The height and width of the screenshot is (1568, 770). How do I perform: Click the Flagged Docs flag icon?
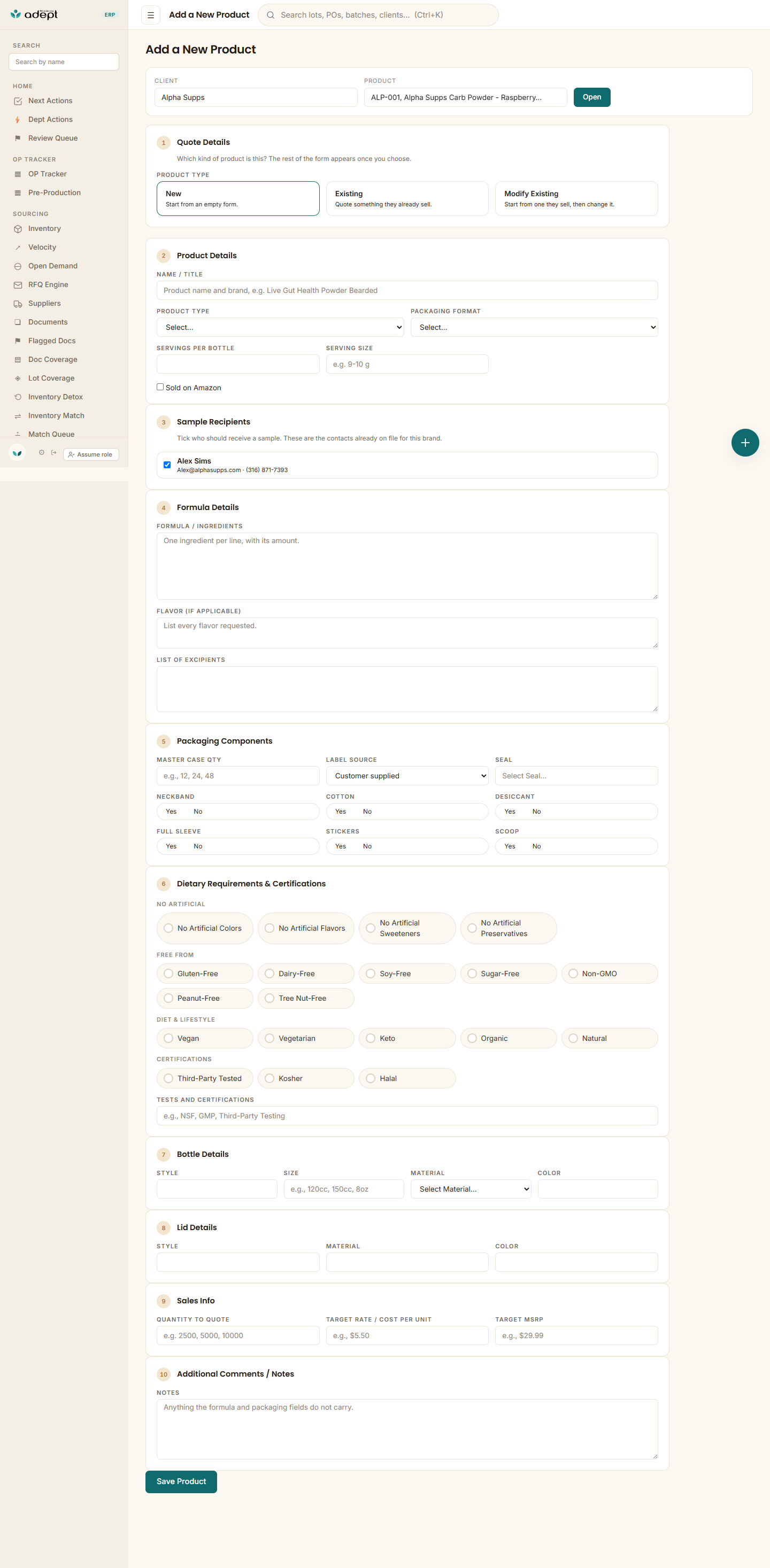tap(18, 341)
